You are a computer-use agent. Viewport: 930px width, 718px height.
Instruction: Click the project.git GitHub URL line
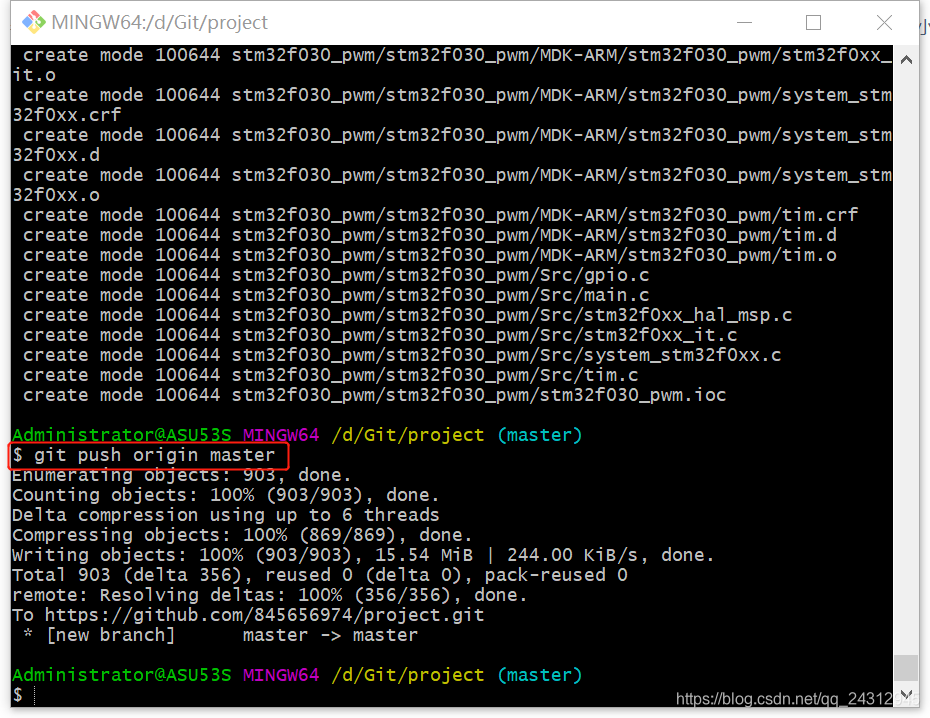pos(248,615)
